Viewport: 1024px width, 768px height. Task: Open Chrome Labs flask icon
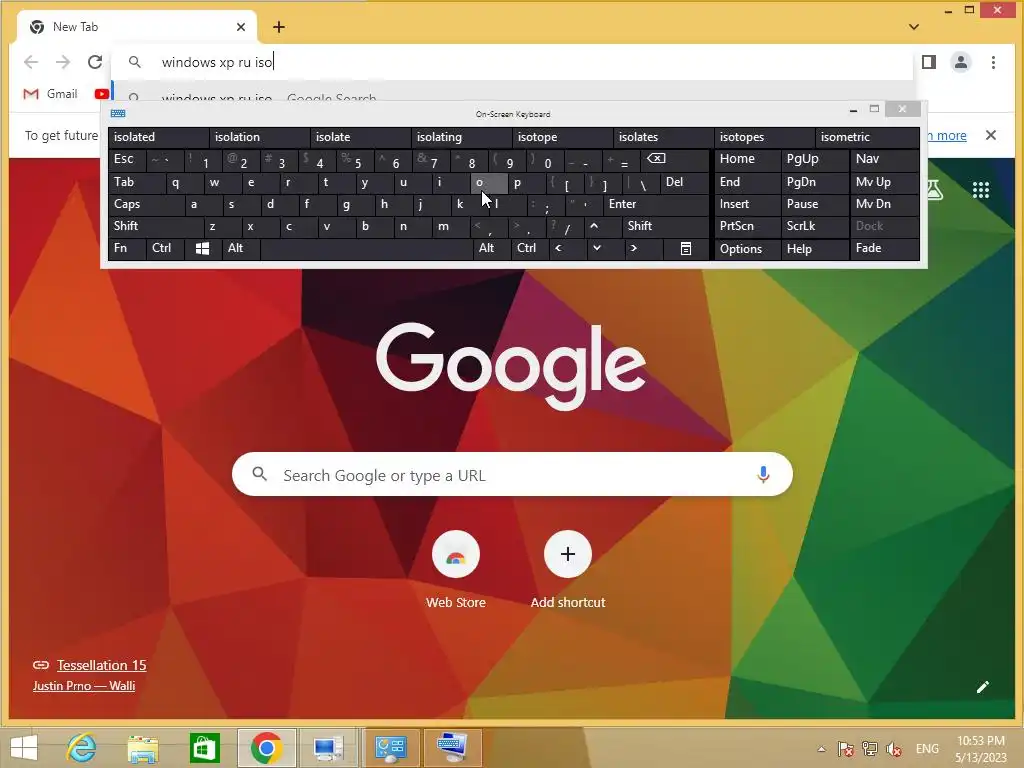(935, 190)
